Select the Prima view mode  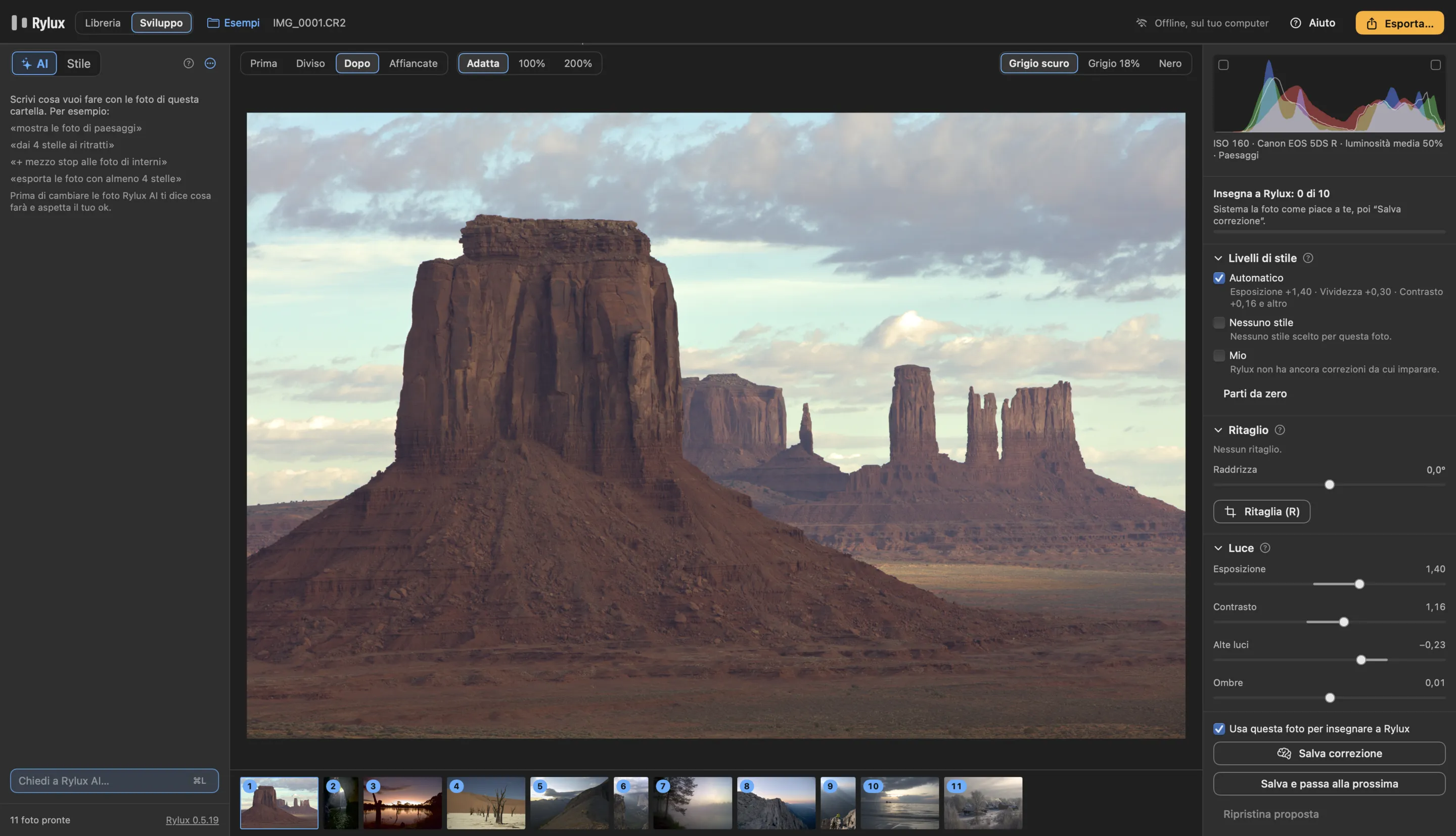pos(263,63)
